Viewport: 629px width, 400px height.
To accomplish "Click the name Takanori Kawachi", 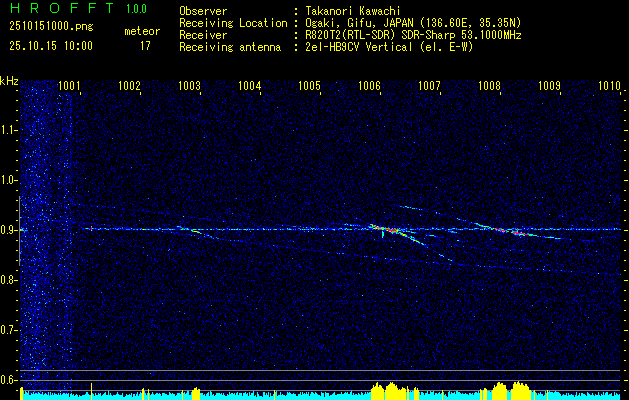I will coord(351,11).
